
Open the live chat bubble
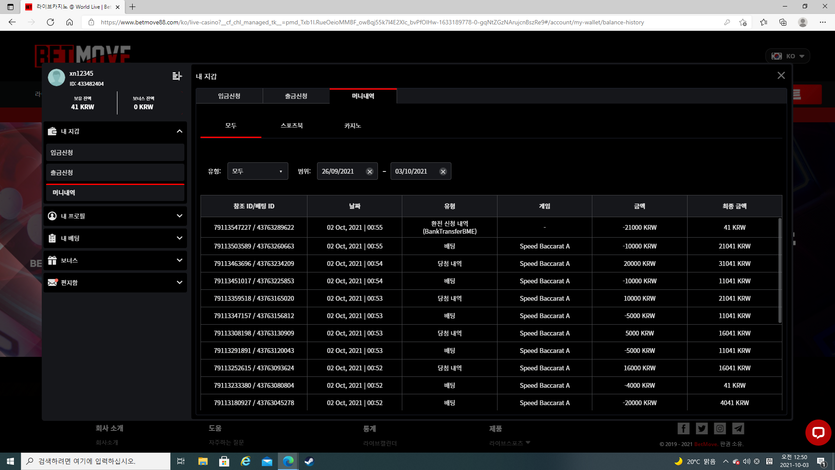(818, 432)
